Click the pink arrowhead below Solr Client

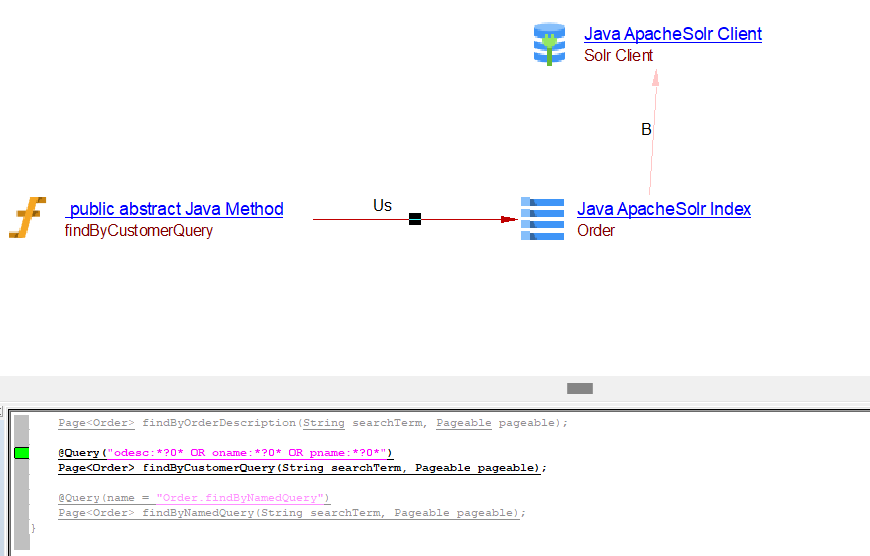click(x=655, y=79)
